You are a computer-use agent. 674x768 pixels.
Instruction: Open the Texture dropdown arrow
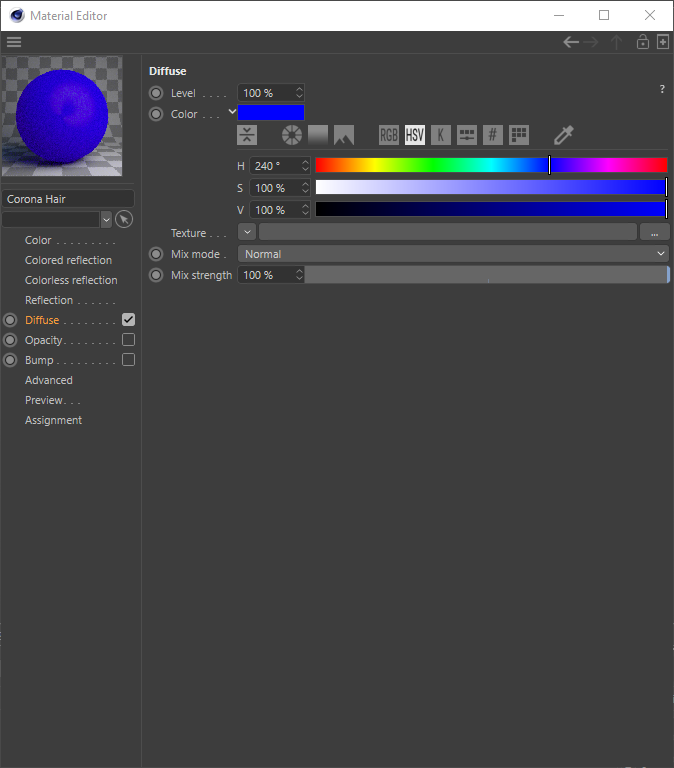(x=247, y=232)
